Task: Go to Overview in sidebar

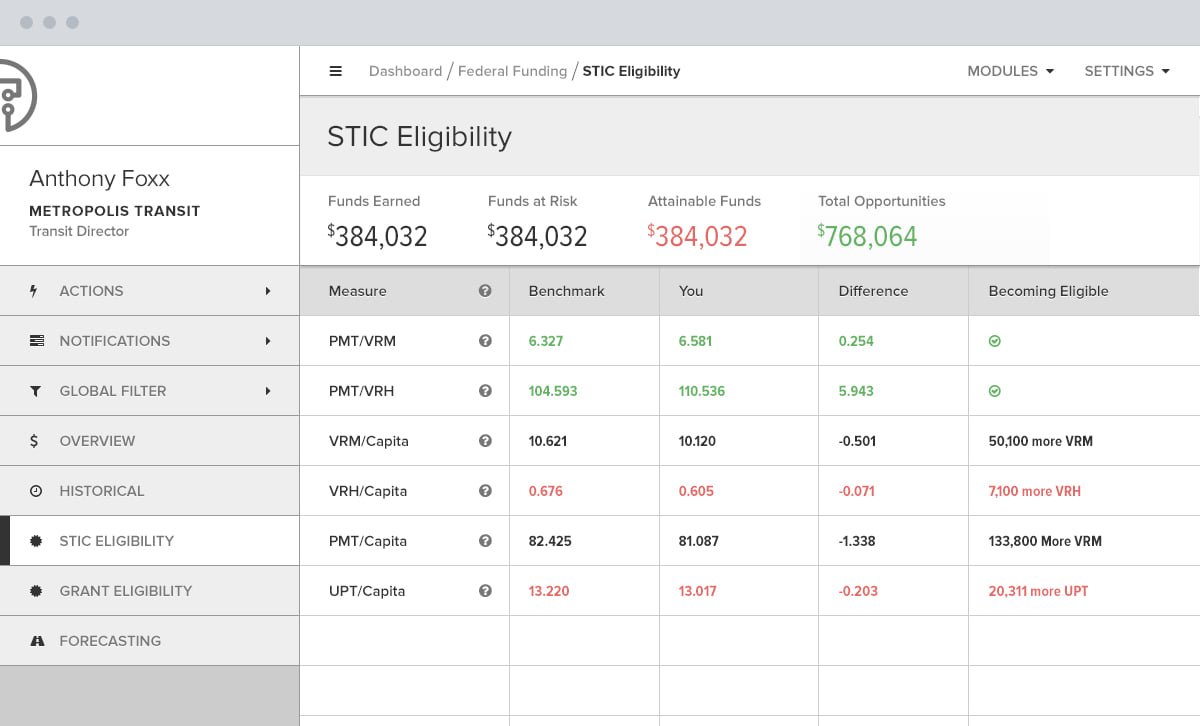Action: (150, 441)
